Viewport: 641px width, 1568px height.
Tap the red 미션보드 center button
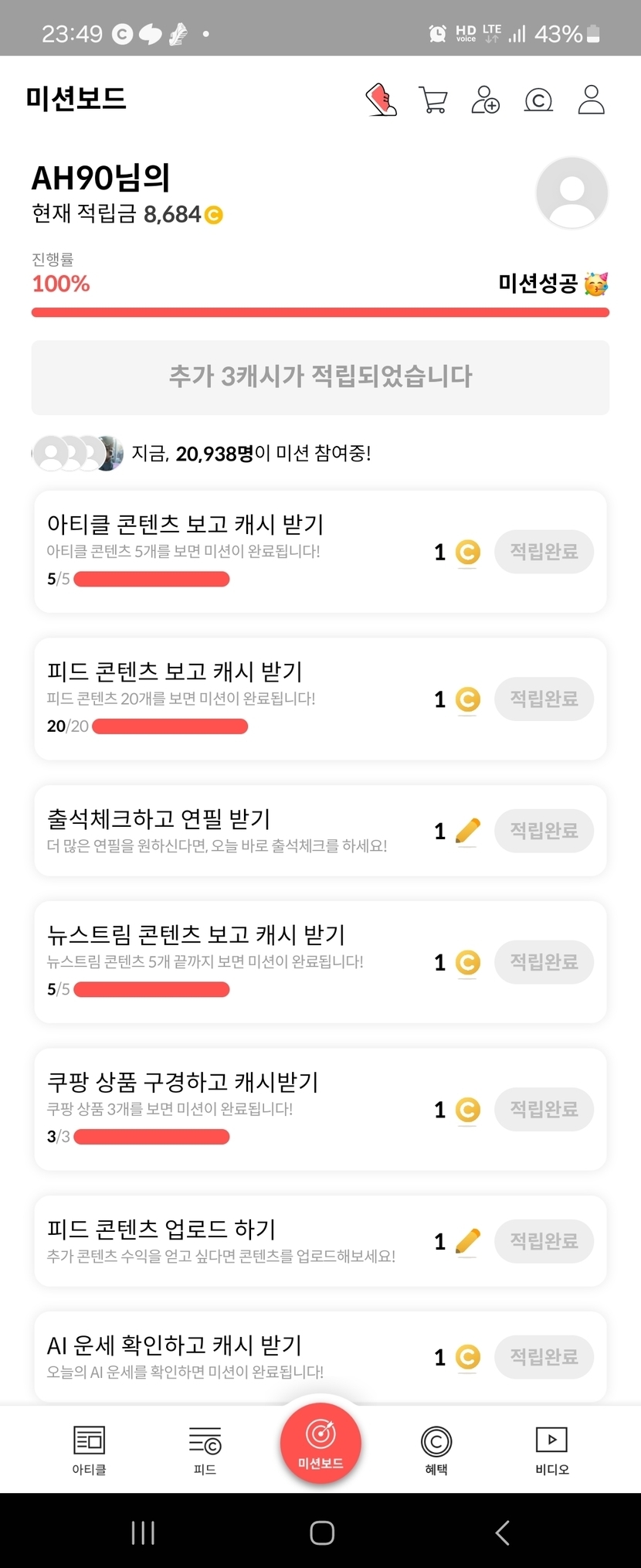pyautogui.click(x=320, y=1443)
